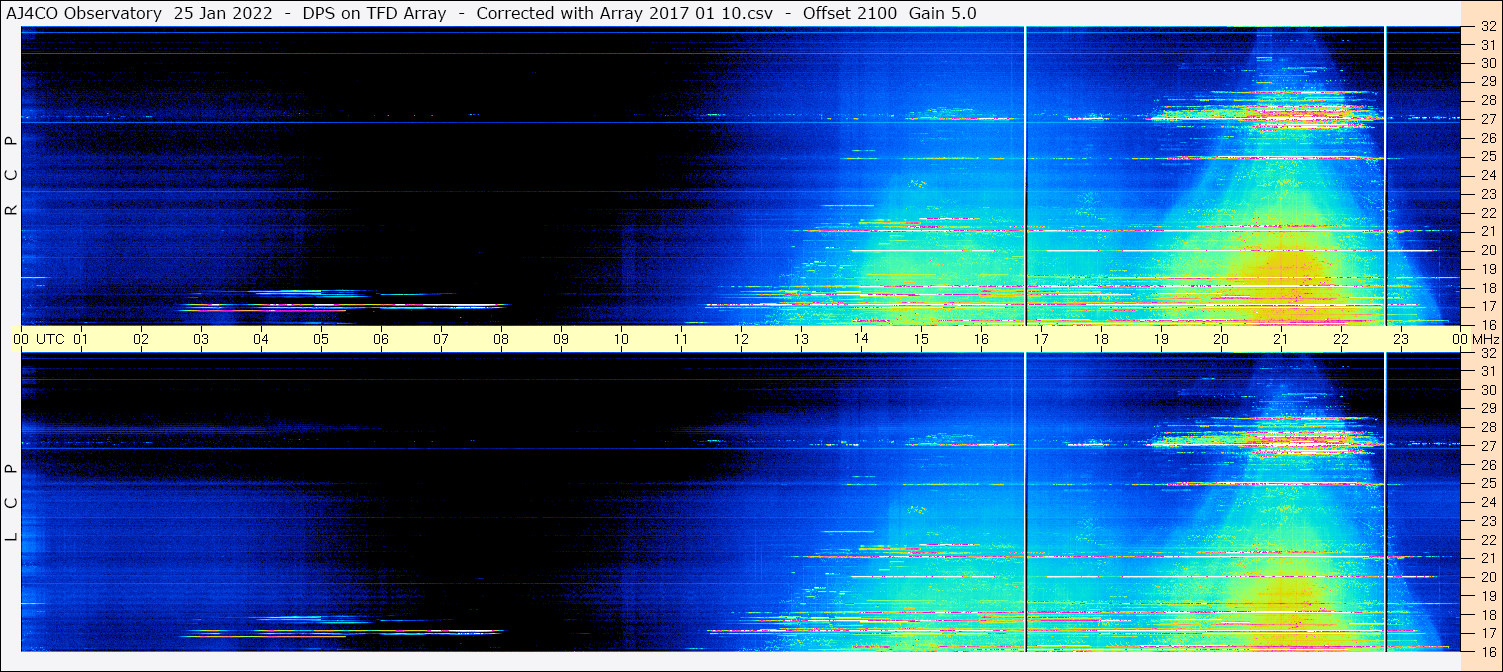The image size is (1503, 672).
Task: Click the 00 UTC label at axis start
Action: (39, 339)
